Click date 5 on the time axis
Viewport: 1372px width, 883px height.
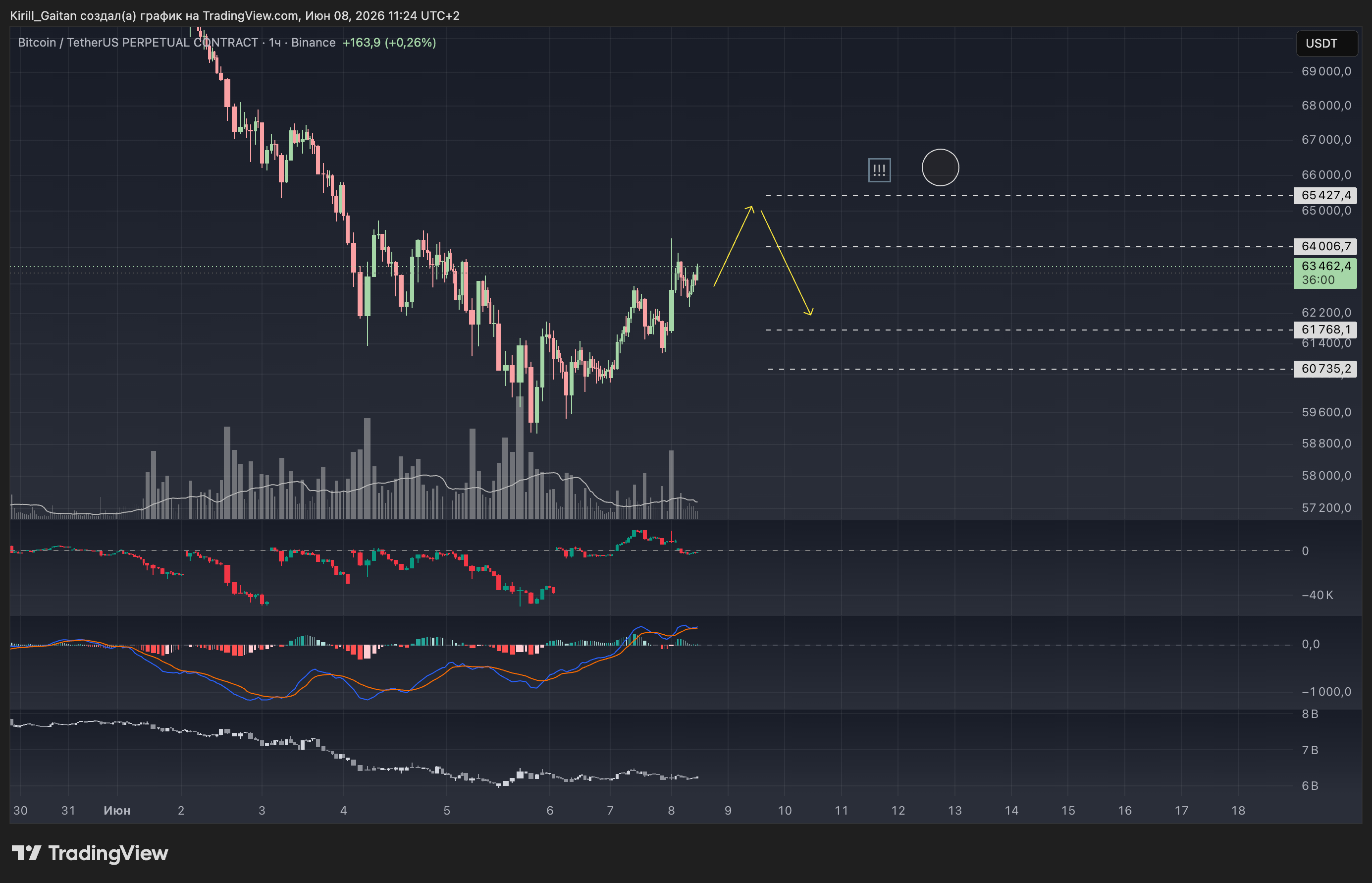click(446, 811)
